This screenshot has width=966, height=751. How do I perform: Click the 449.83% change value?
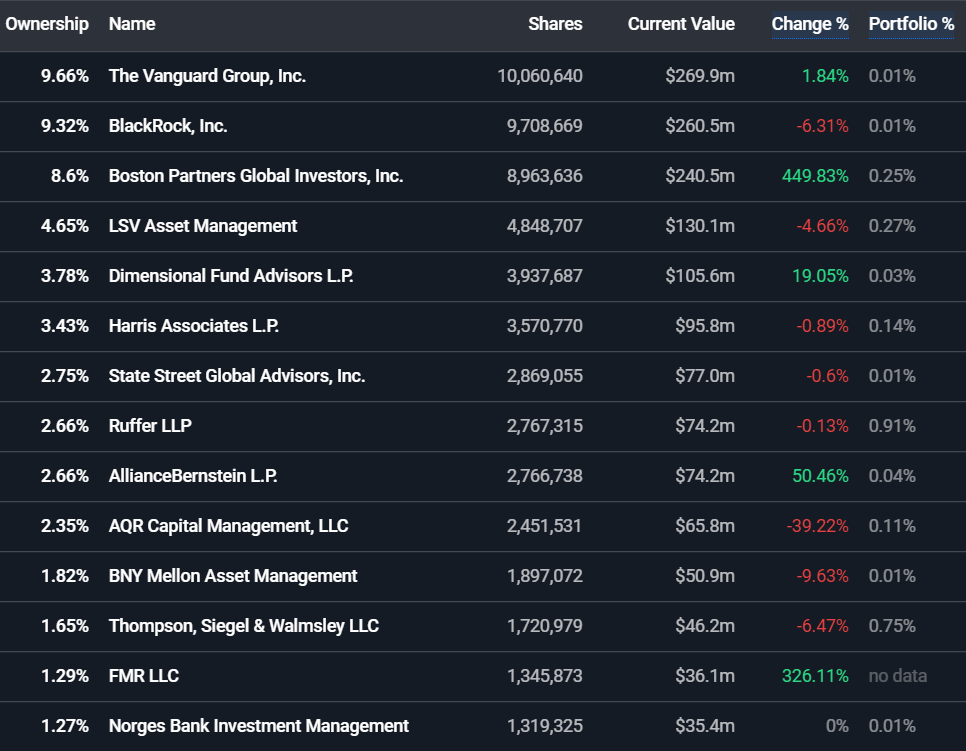point(815,176)
